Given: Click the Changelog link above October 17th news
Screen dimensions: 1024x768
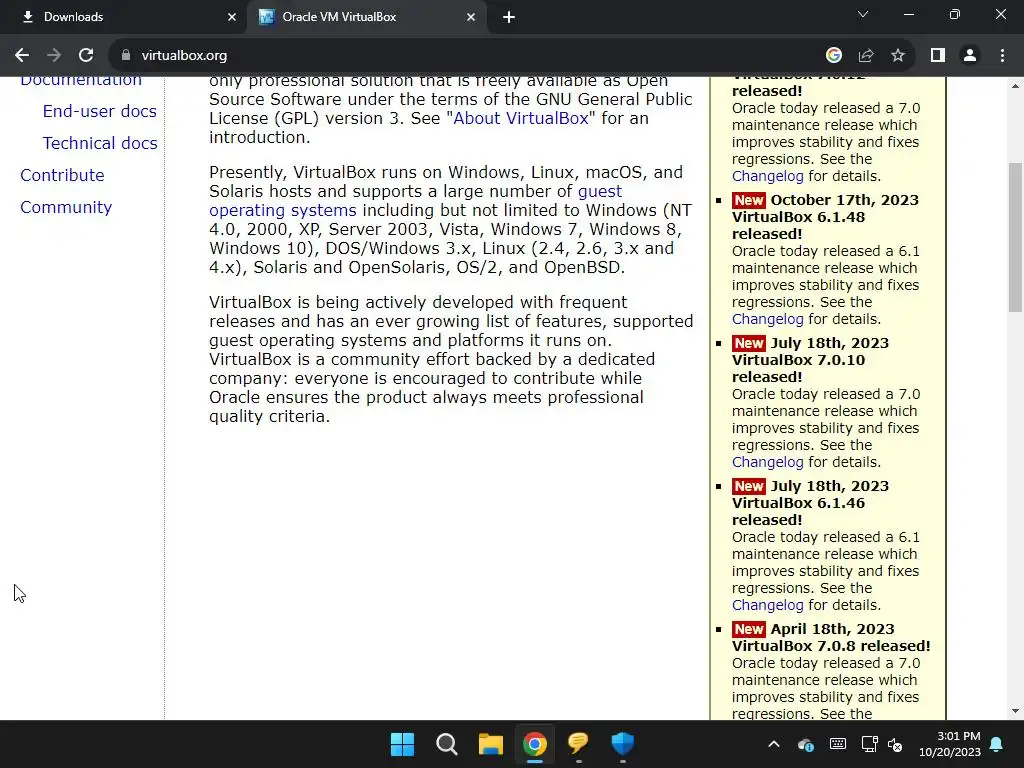Looking at the screenshot, I should 767,176.
